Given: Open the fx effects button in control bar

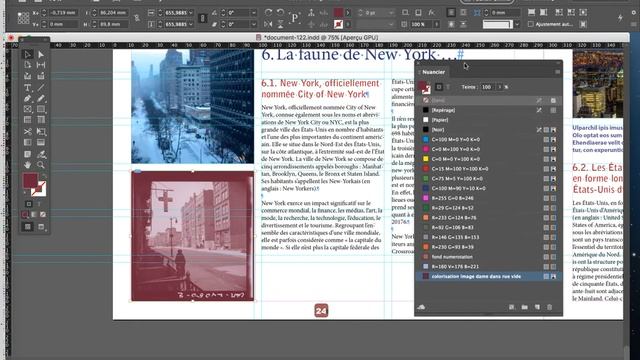Looking at the screenshot, I should pos(431,13).
